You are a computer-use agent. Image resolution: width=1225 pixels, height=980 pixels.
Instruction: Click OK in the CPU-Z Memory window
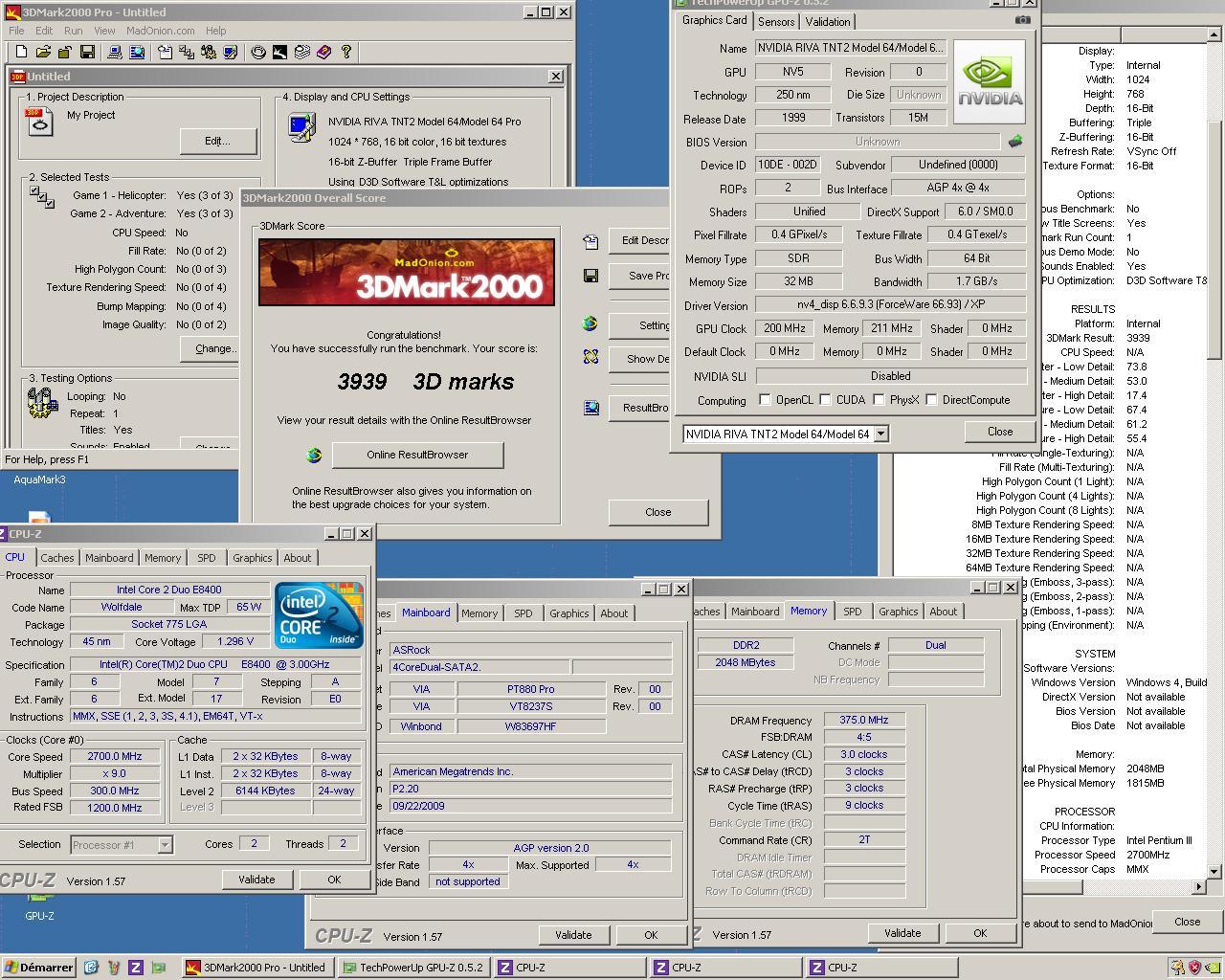click(980, 933)
